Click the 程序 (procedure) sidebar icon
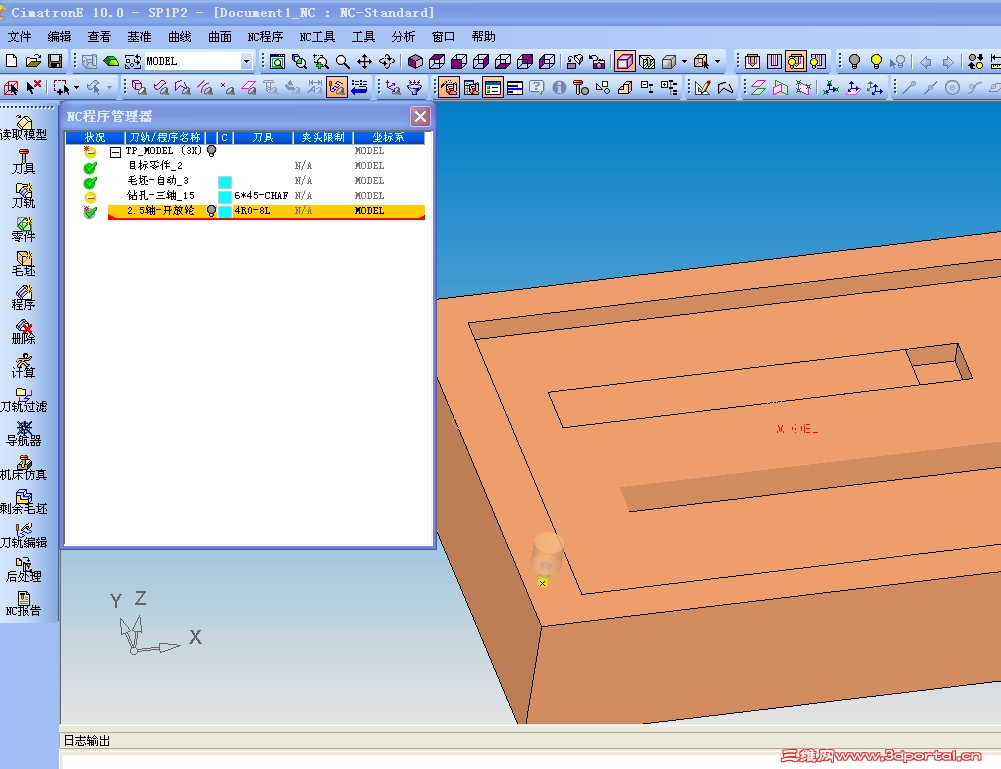The width and height of the screenshot is (1001, 769). pos(24,297)
